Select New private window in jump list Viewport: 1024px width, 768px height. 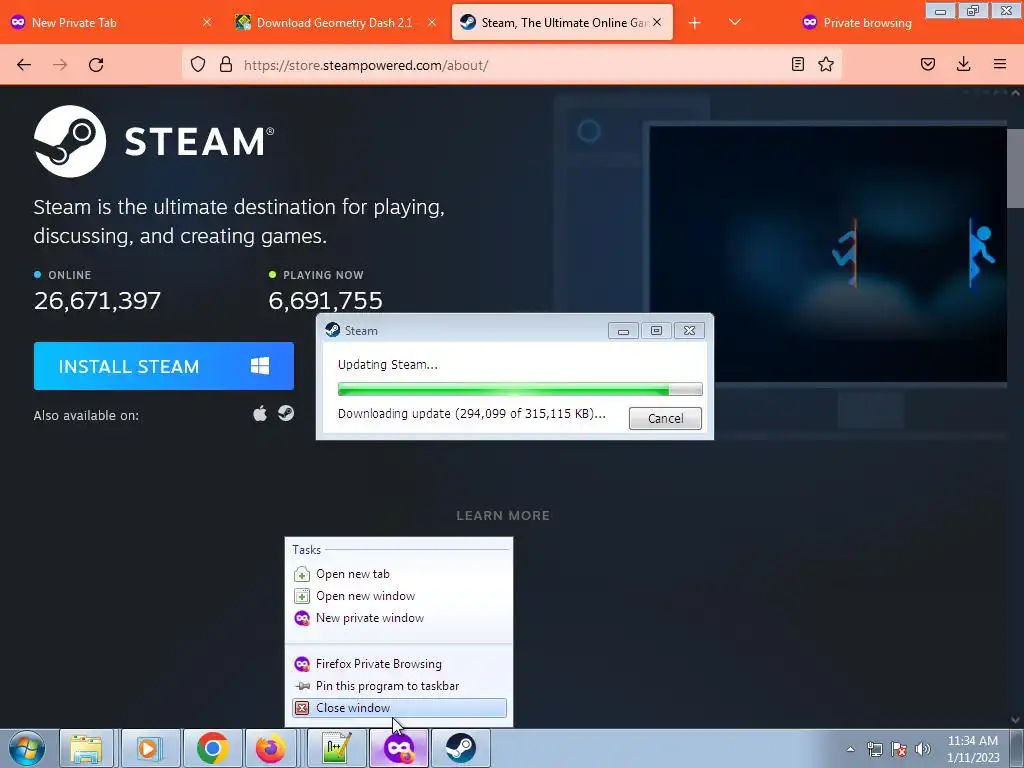point(399,618)
